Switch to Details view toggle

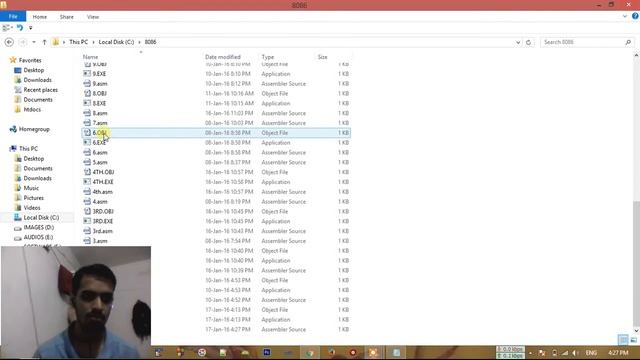click(x=623, y=340)
